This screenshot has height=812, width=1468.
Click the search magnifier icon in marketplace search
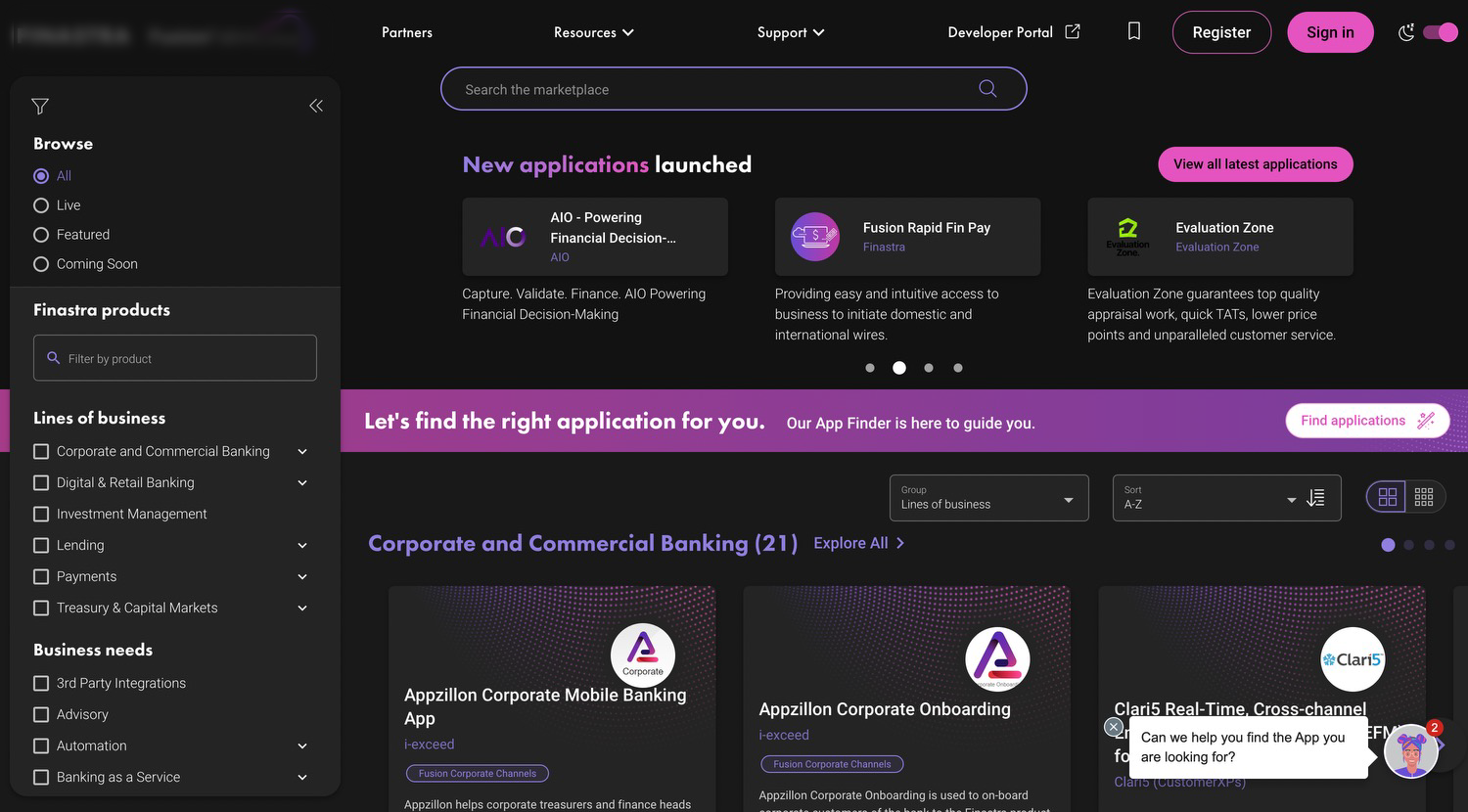coord(987,89)
